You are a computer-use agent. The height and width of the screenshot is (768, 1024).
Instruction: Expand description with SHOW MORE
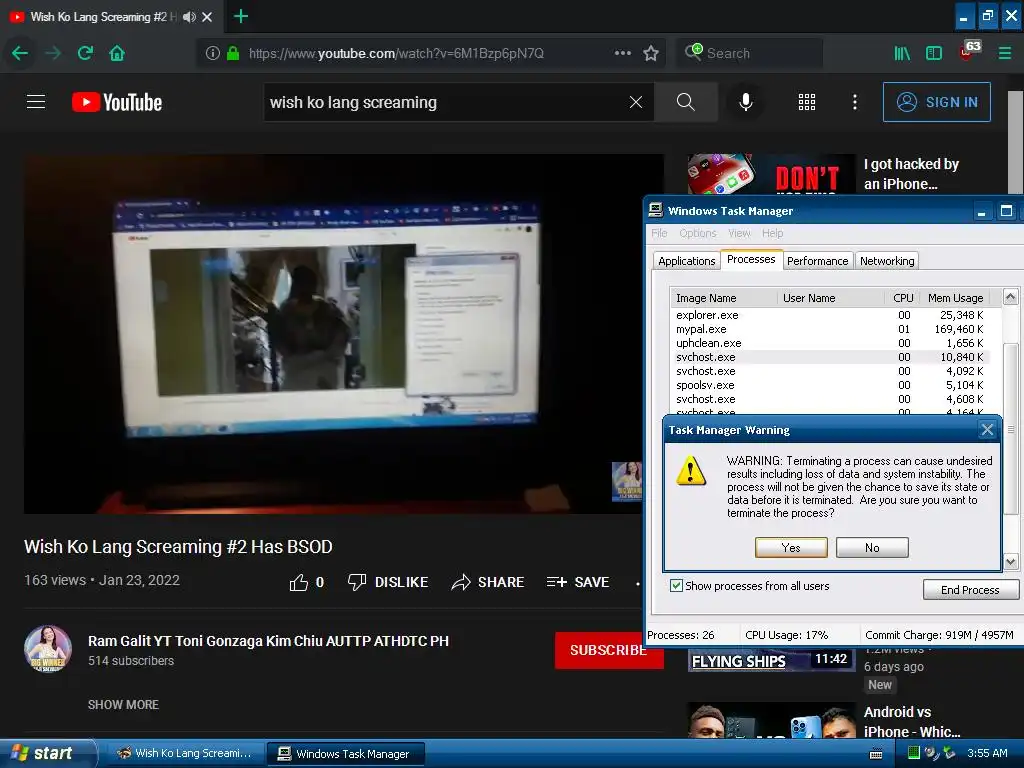[x=123, y=705]
